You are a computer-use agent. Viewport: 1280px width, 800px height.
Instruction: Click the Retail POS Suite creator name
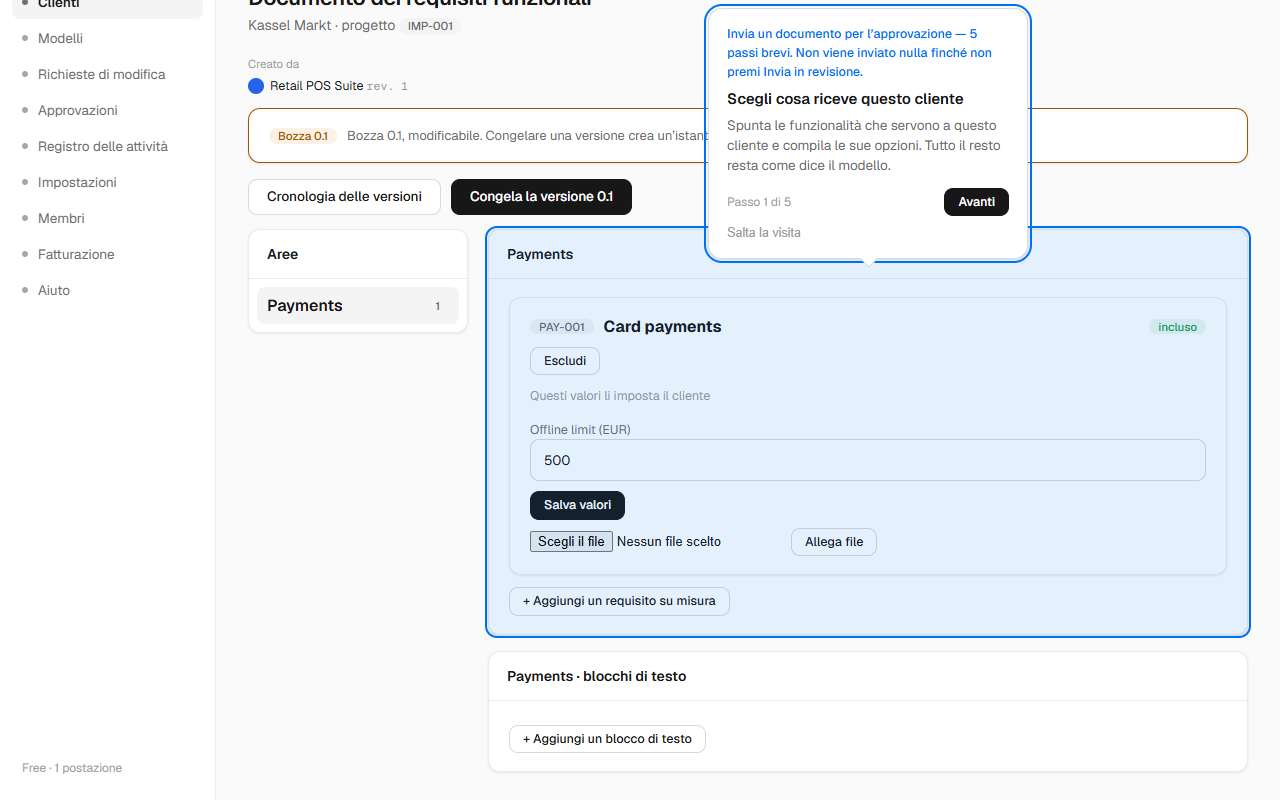317,86
